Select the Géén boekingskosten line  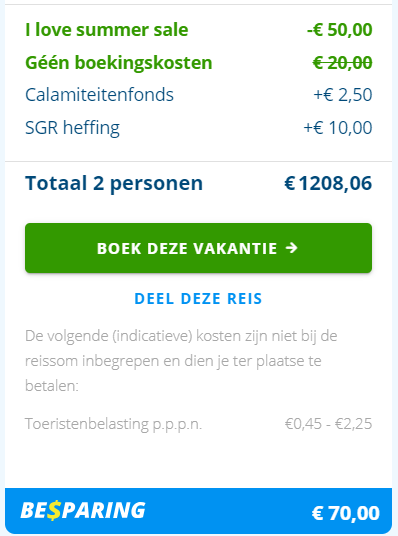(x=119, y=63)
